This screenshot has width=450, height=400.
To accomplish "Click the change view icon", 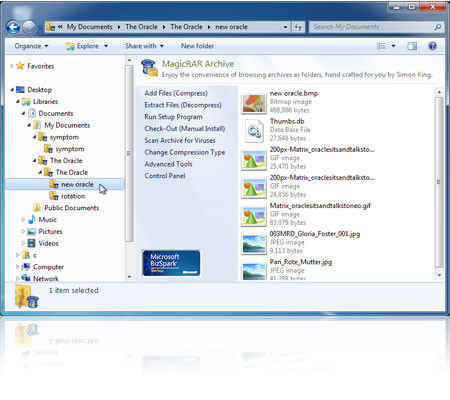I will (x=381, y=46).
